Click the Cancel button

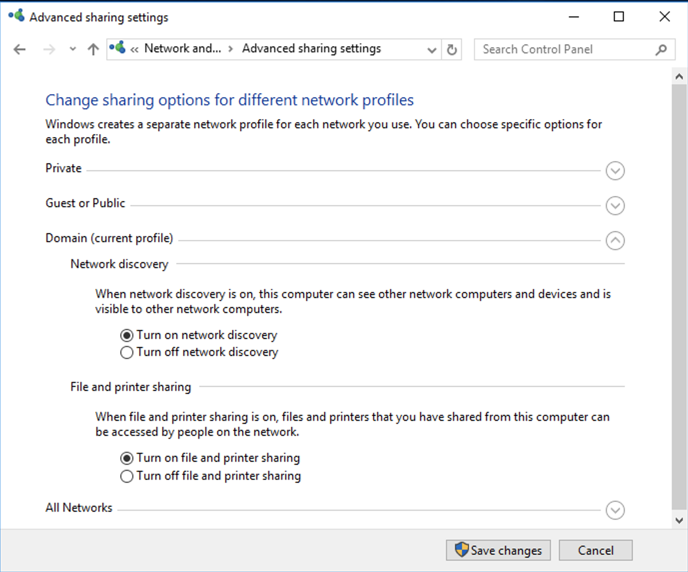point(595,550)
